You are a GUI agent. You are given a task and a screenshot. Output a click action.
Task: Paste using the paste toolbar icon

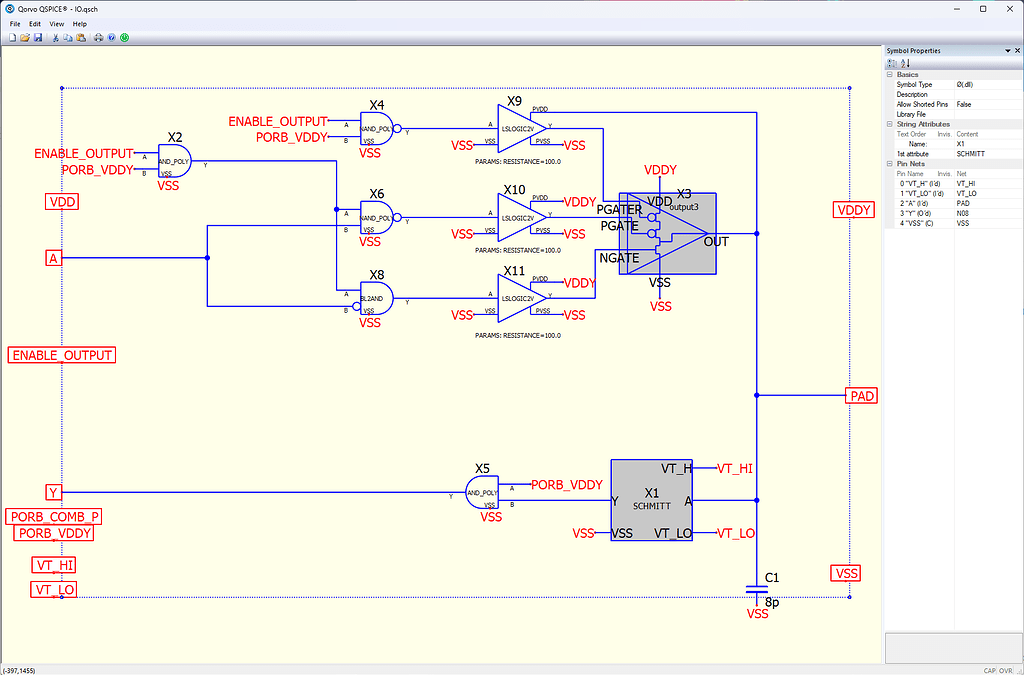(x=81, y=37)
